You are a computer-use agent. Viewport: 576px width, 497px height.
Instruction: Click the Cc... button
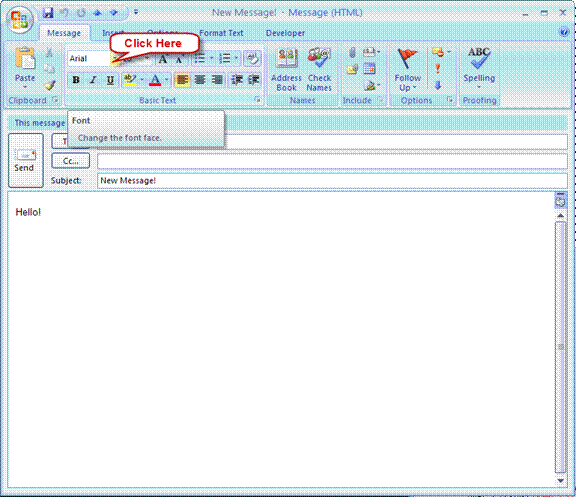pyautogui.click(x=71, y=161)
